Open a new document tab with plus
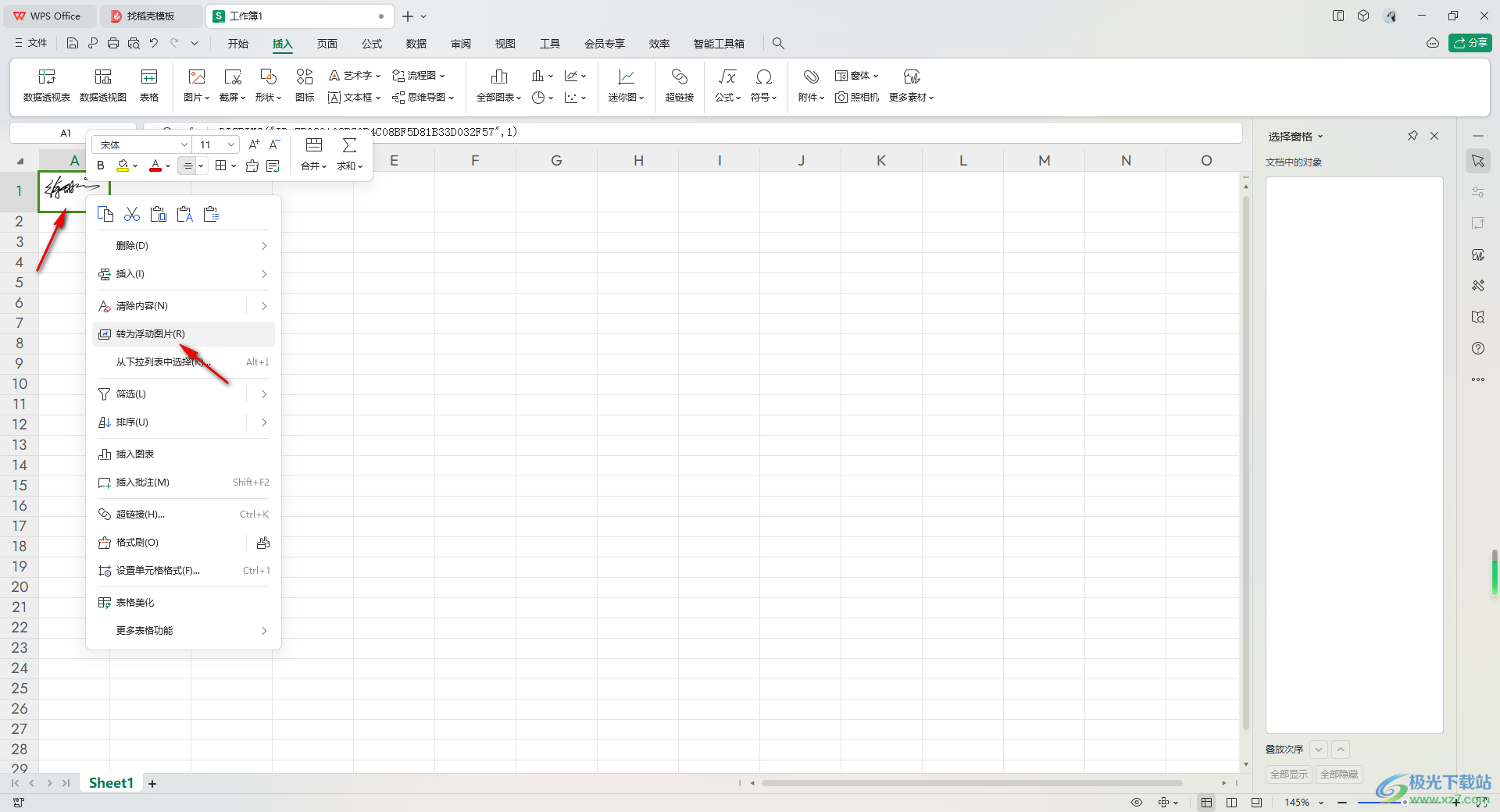1500x812 pixels. pos(408,16)
